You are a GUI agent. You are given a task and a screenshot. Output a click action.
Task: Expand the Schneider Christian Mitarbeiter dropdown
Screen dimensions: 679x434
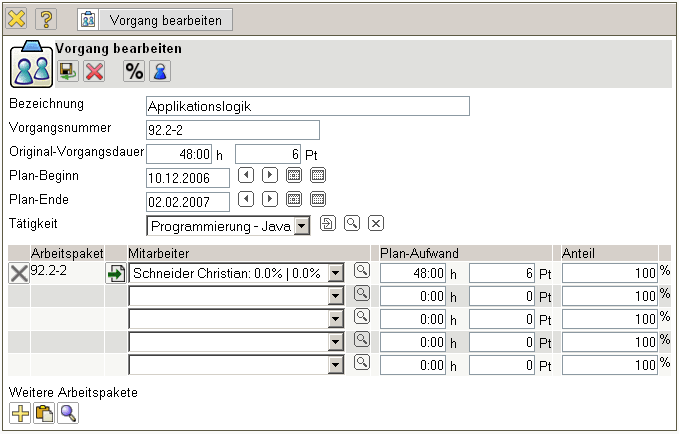(x=336, y=273)
